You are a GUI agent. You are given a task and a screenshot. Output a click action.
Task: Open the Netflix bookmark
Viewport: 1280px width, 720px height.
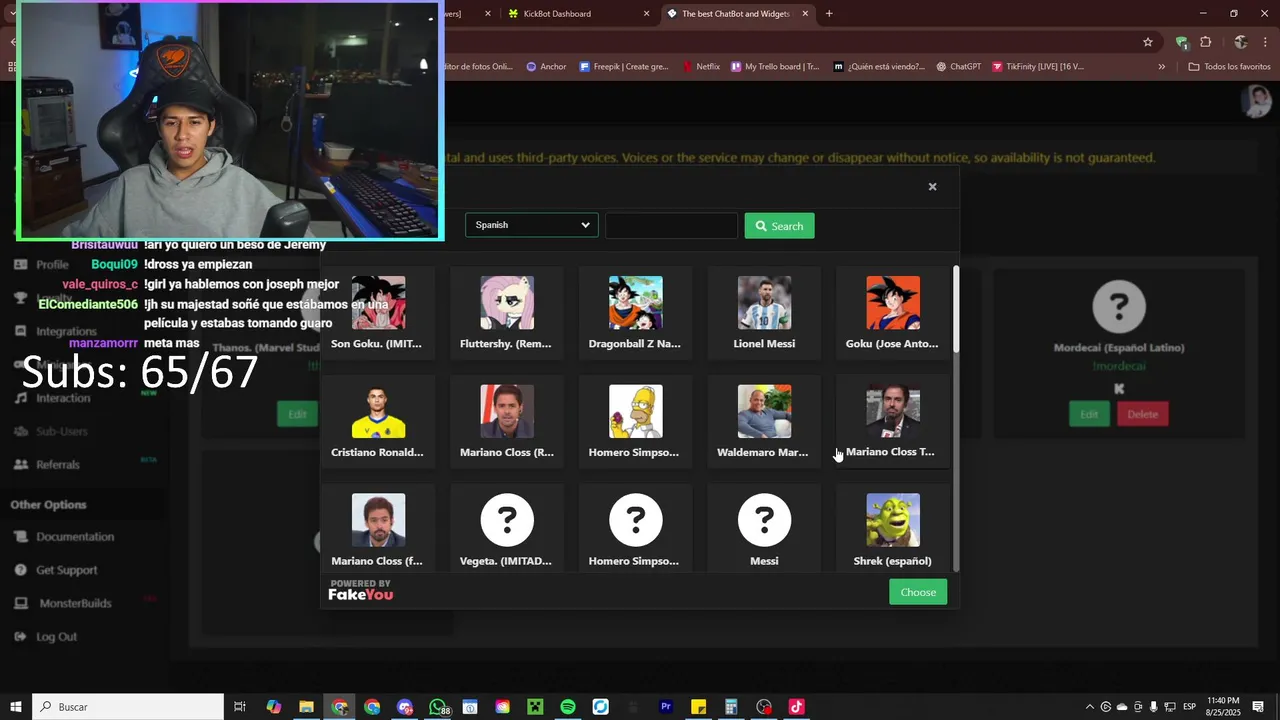coord(702,67)
